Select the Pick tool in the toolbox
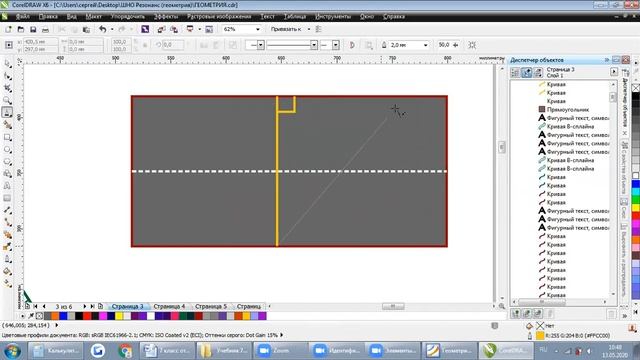Screen dimensions: 640x360 pyautogui.click(x=7, y=64)
